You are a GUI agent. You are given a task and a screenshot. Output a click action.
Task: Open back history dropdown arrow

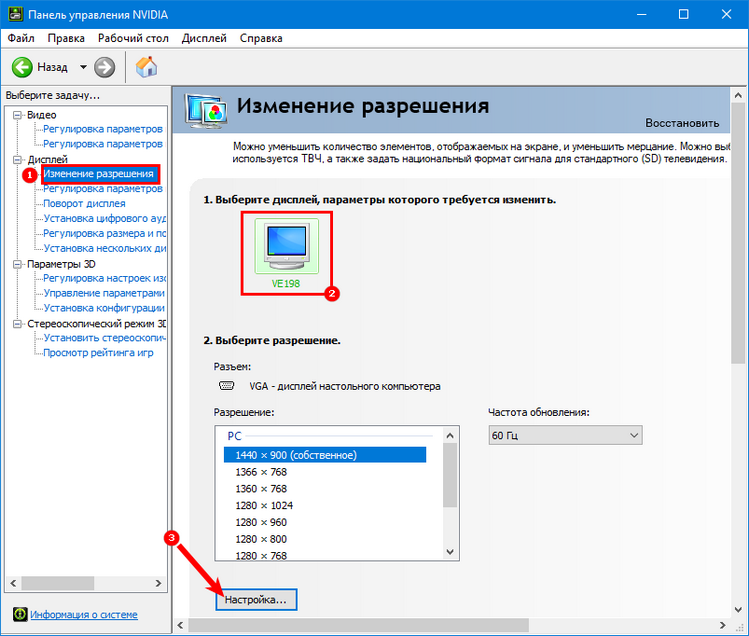coord(83,67)
